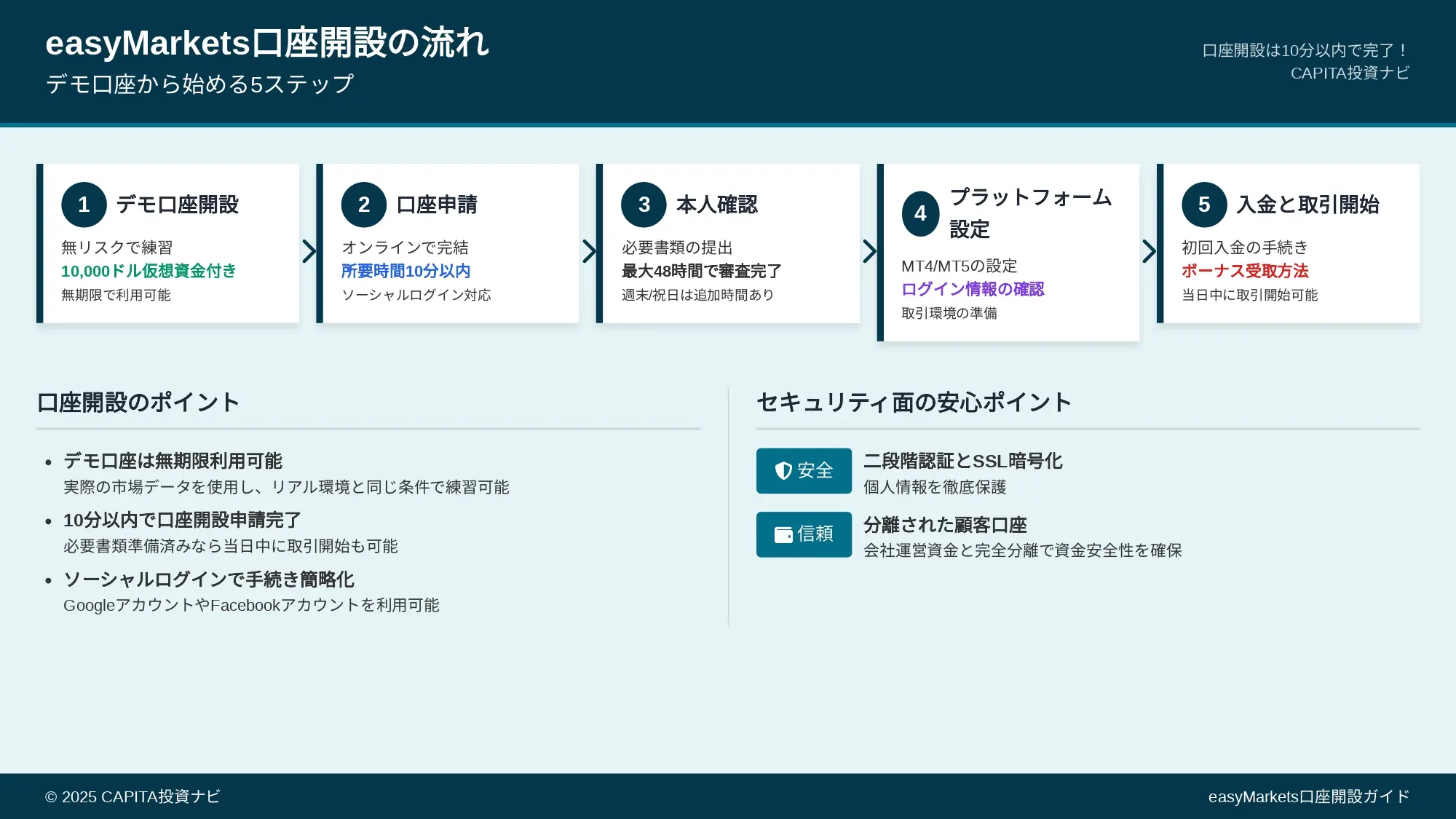Click the step 5 number circle
This screenshot has width=1456, height=819.
coord(1204,205)
